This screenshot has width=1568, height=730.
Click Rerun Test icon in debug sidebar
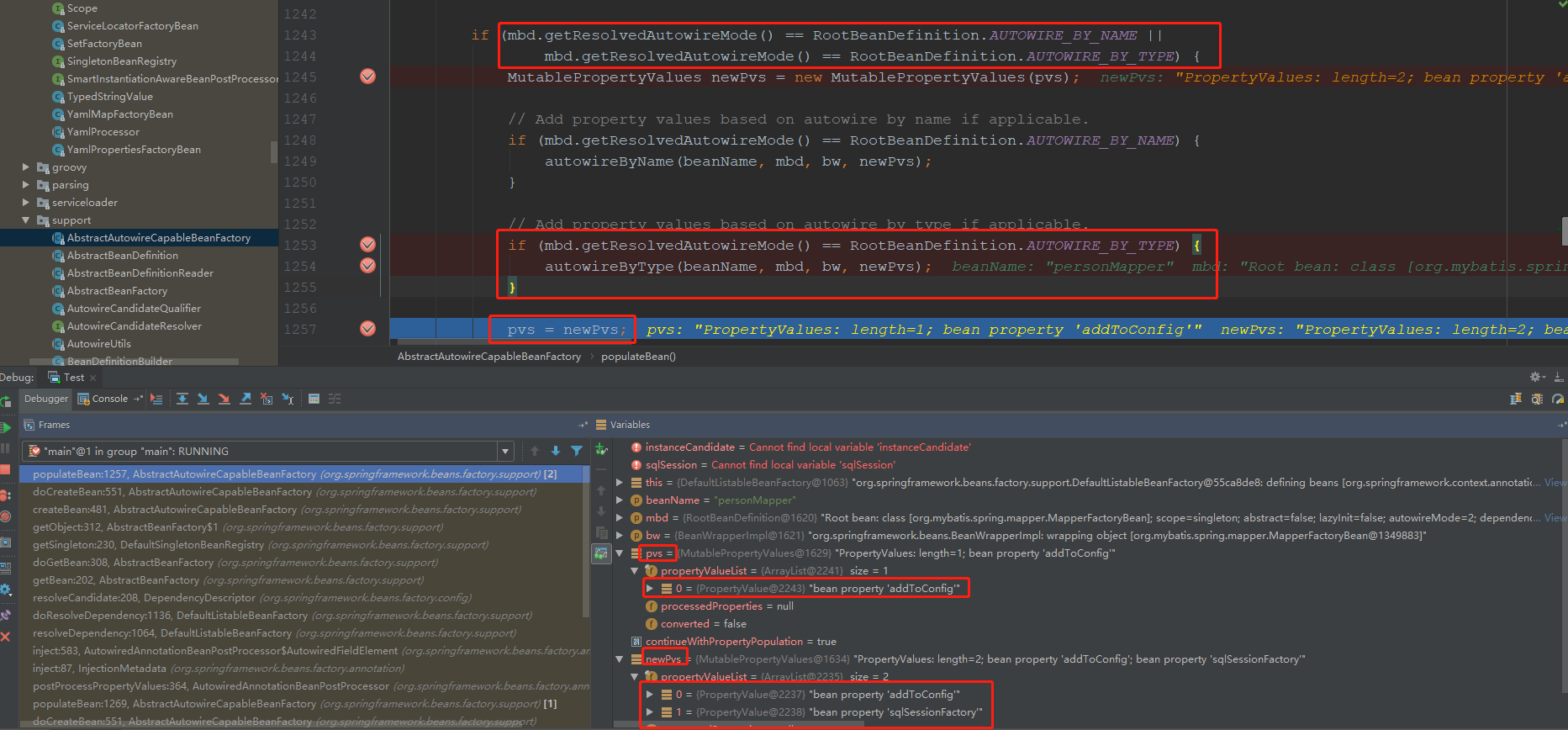coord(5,402)
